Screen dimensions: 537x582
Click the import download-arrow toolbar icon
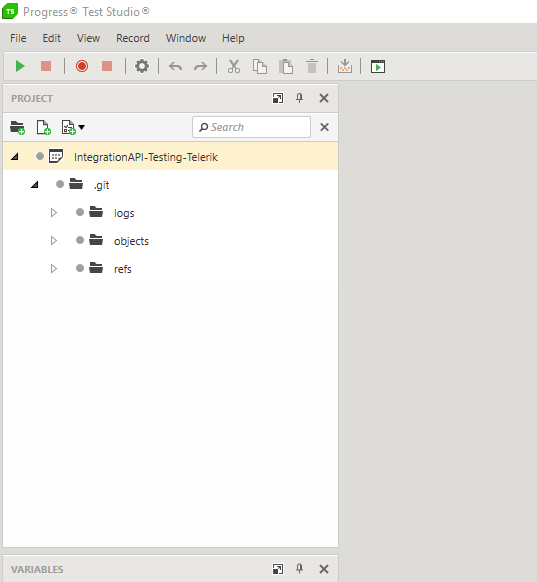point(345,66)
